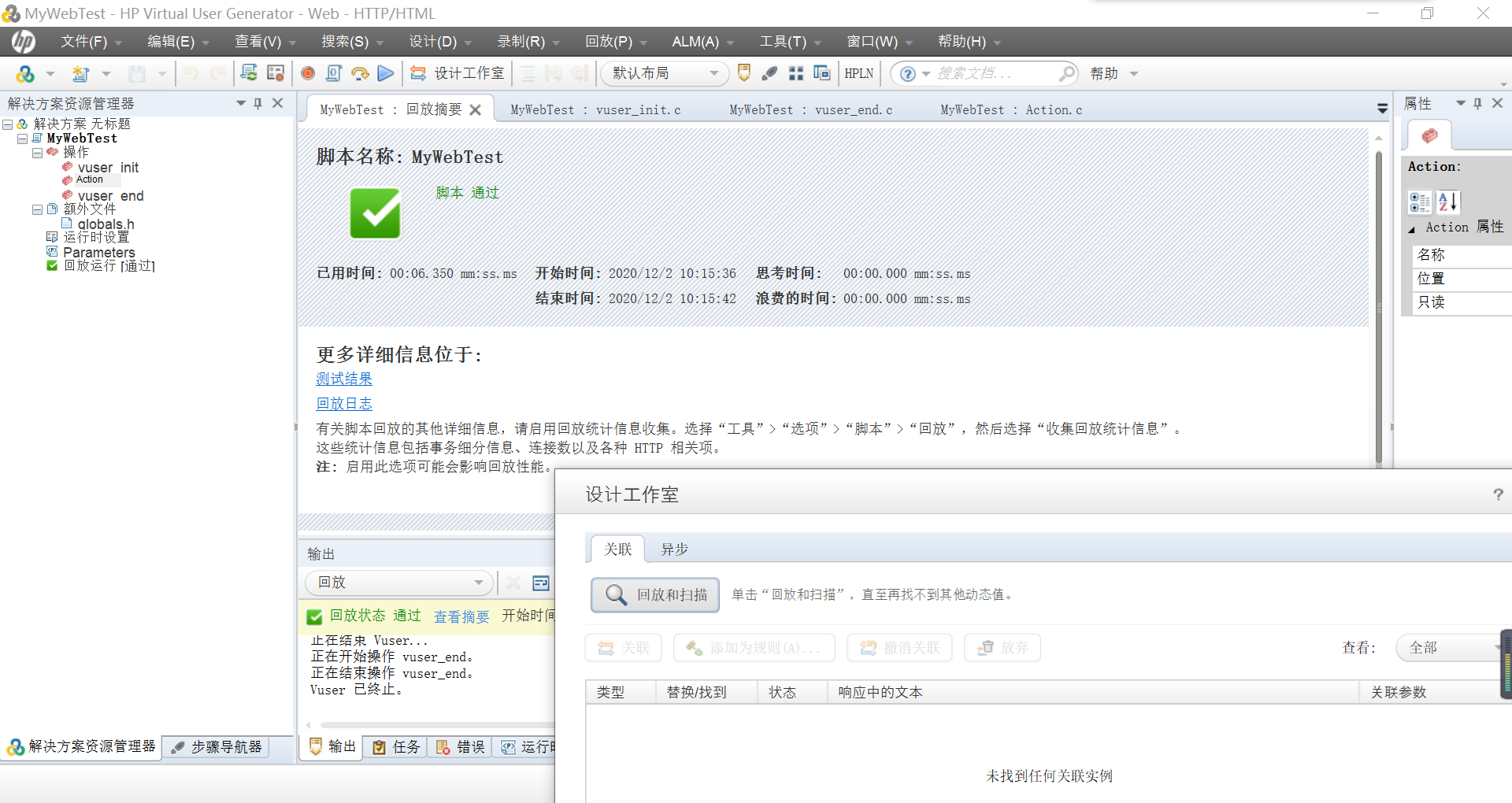The image size is (1512, 803).
Task: Open Design Studio (设计工作室) from the toolbar
Action: 457,73
